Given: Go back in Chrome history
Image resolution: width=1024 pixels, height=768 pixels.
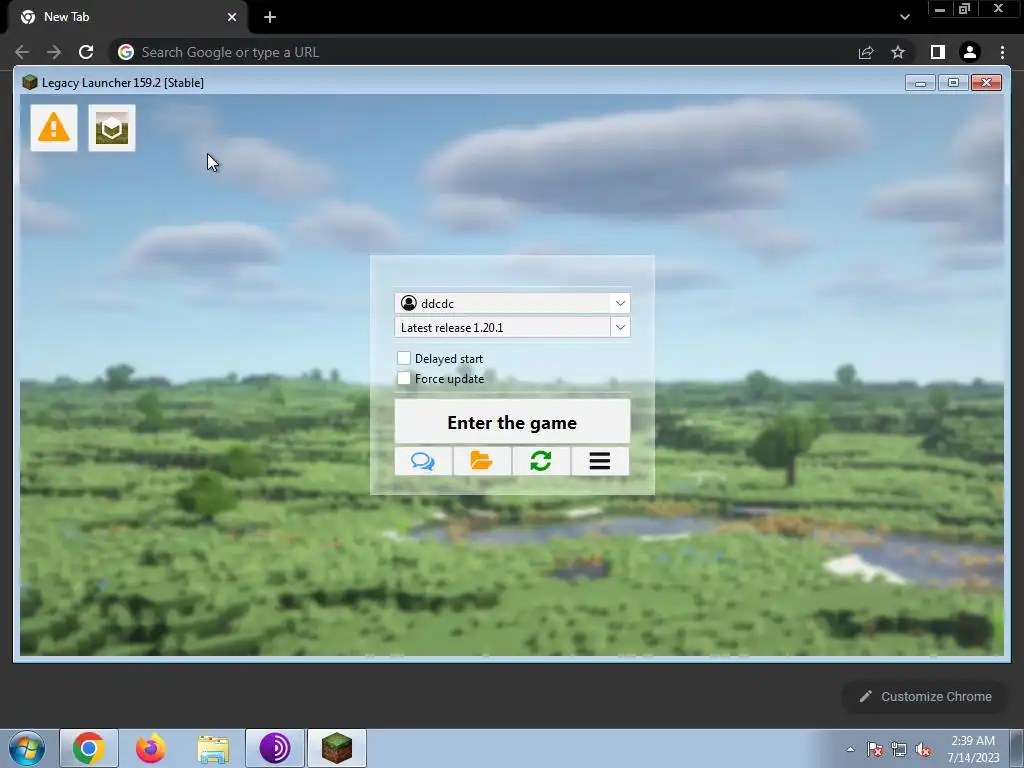Looking at the screenshot, I should tap(22, 52).
